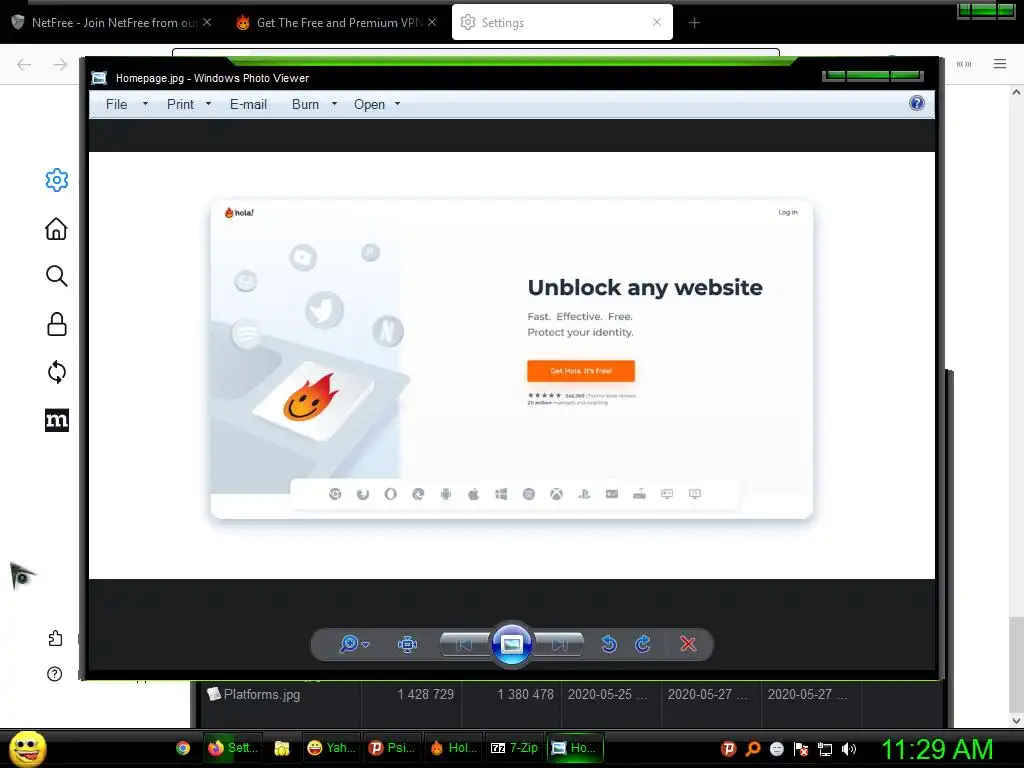Go to the previous image
The height and width of the screenshot is (768, 1024).
tap(464, 645)
